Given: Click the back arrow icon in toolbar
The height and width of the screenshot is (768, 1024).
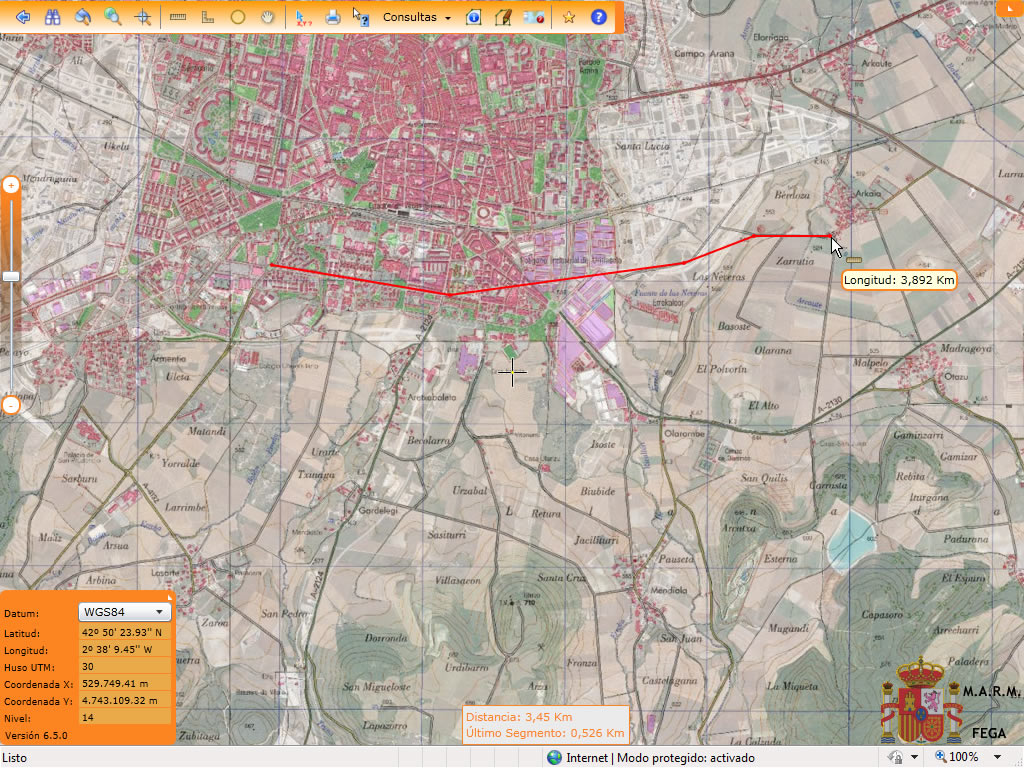Looking at the screenshot, I should coord(21,17).
